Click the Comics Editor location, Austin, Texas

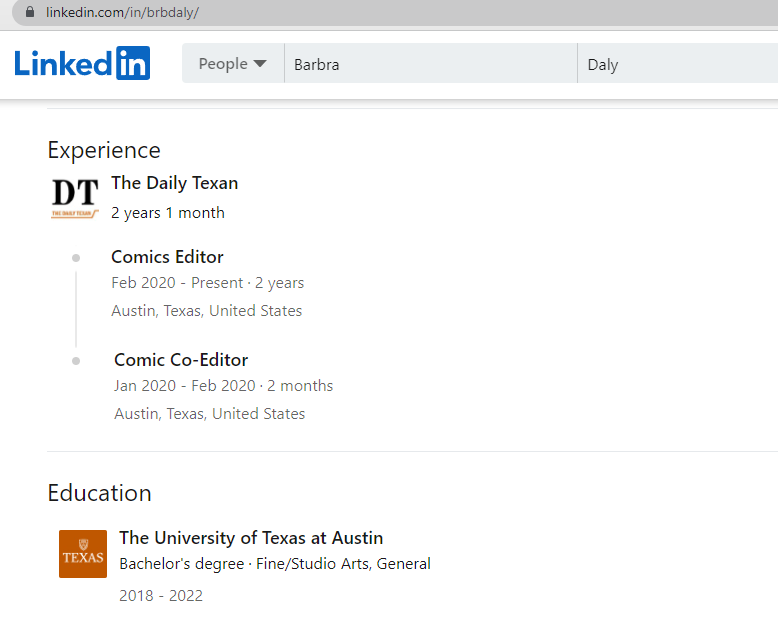click(x=206, y=311)
